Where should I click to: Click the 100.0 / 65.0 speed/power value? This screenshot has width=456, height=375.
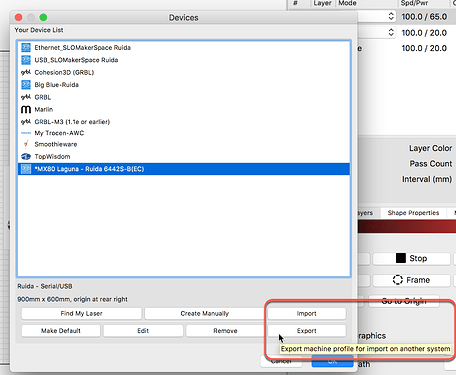point(424,17)
